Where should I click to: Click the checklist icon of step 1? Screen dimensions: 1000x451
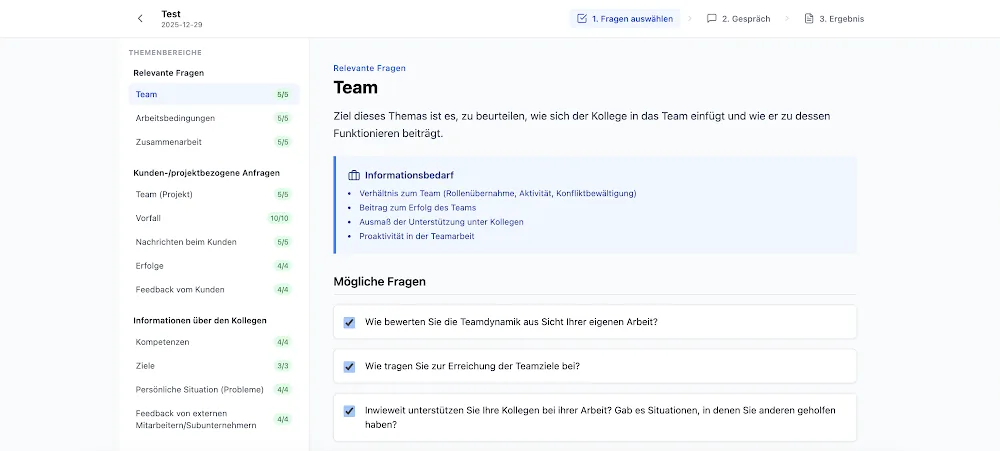coord(582,18)
